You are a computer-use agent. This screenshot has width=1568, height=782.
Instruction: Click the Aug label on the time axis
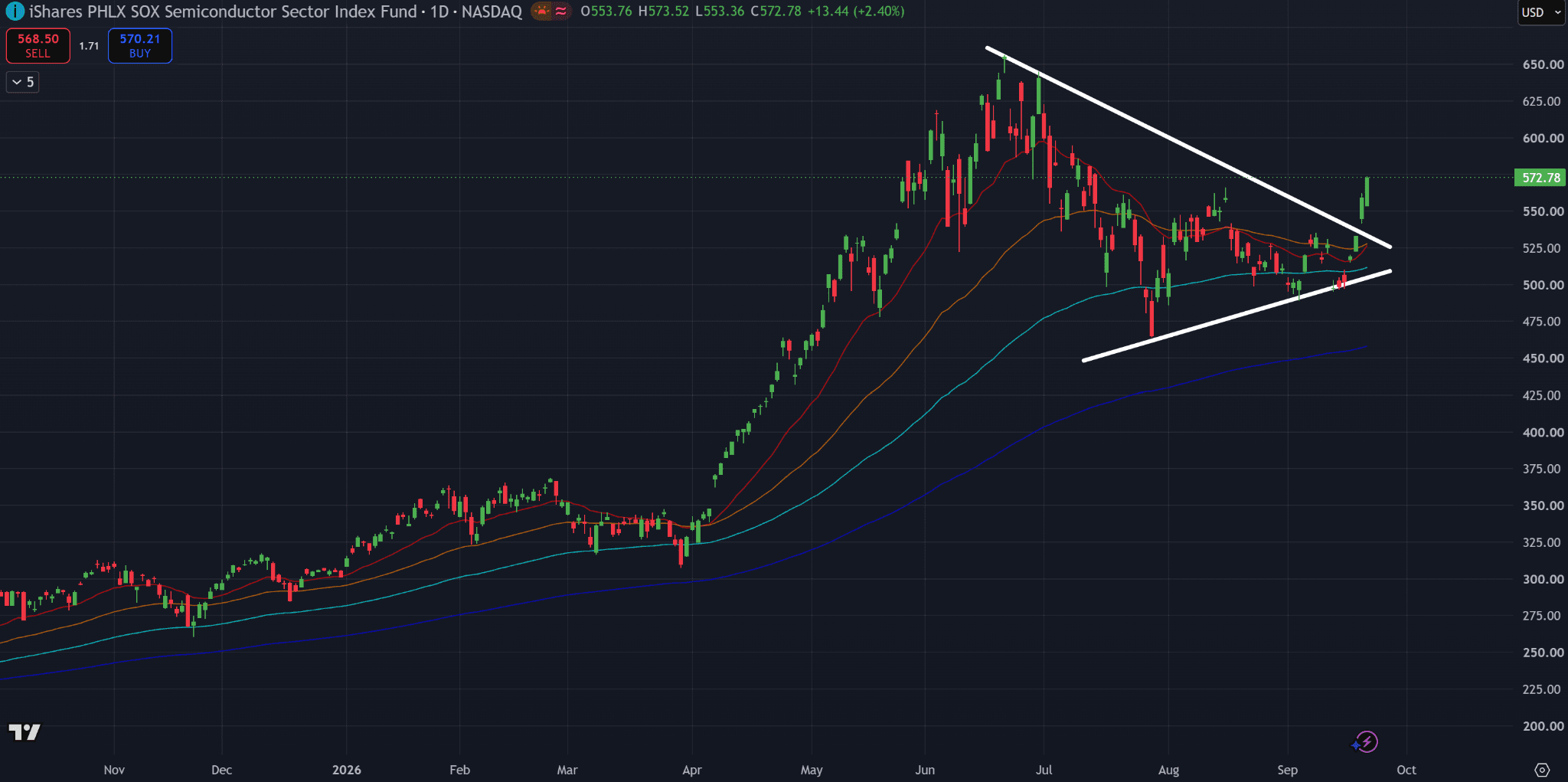coord(1169,770)
